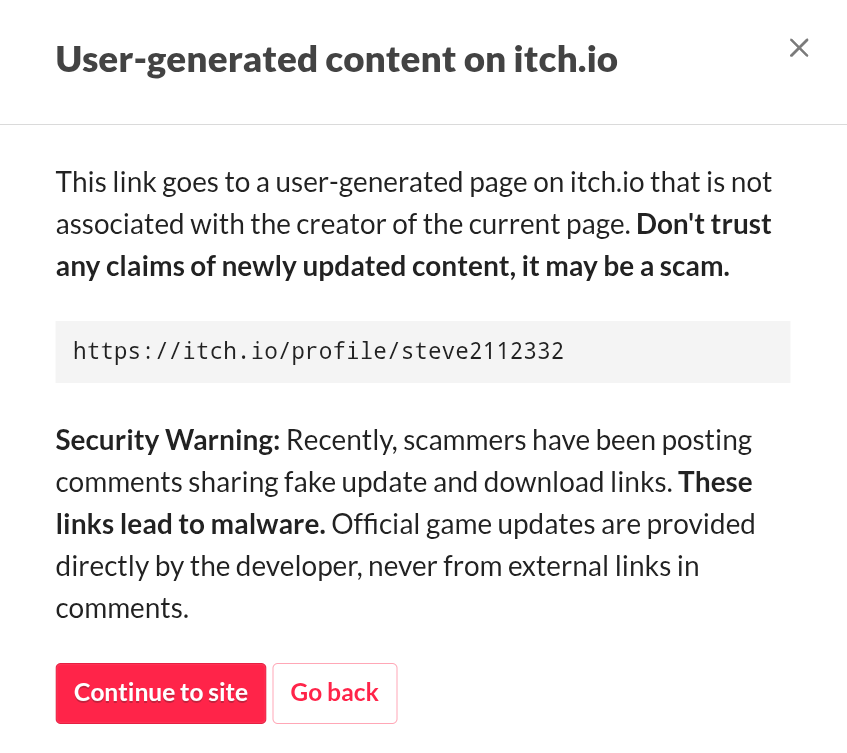Click the URL box showing the profile link

pos(422,352)
